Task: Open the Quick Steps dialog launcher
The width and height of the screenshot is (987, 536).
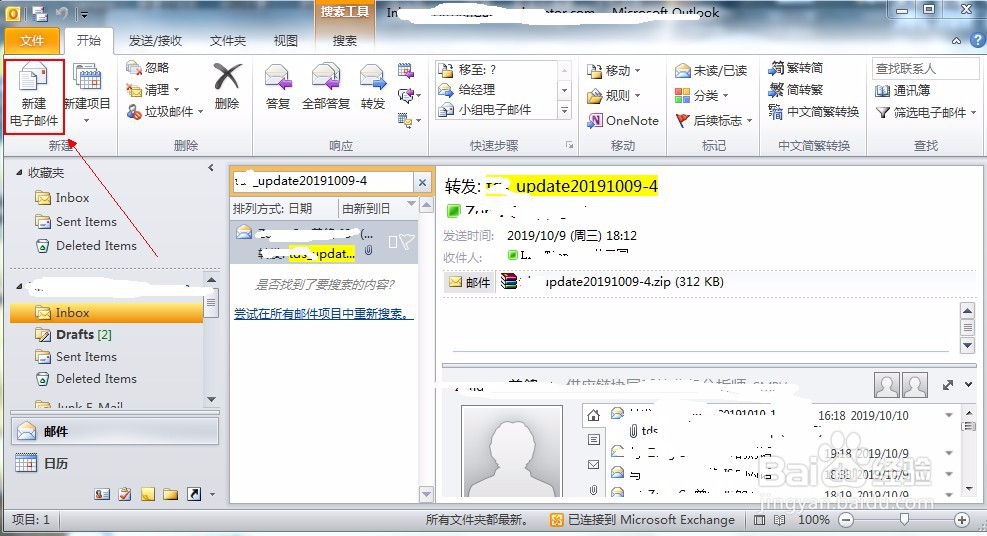Action: pos(570,145)
